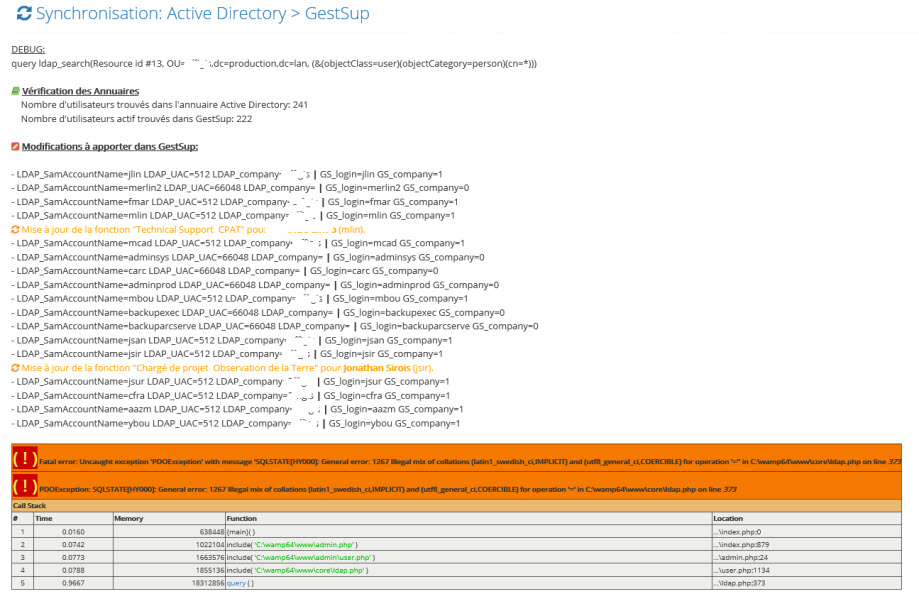Select the {main}( ) function cell
The image size is (919, 601).
coord(469,532)
